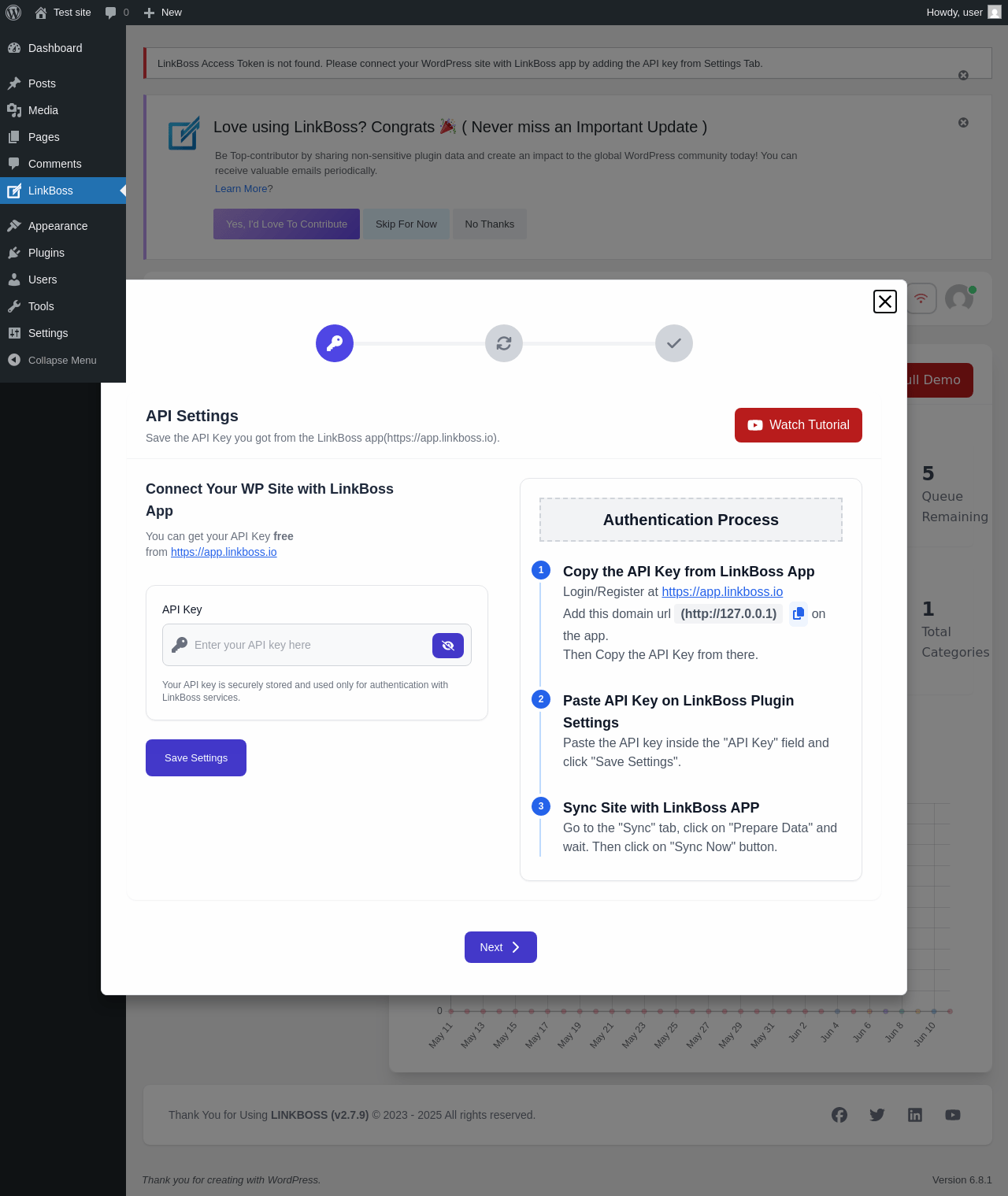This screenshot has width=1008, height=1196.
Task: Open LinkBoss Facebook icon in footer
Action: click(839, 1115)
